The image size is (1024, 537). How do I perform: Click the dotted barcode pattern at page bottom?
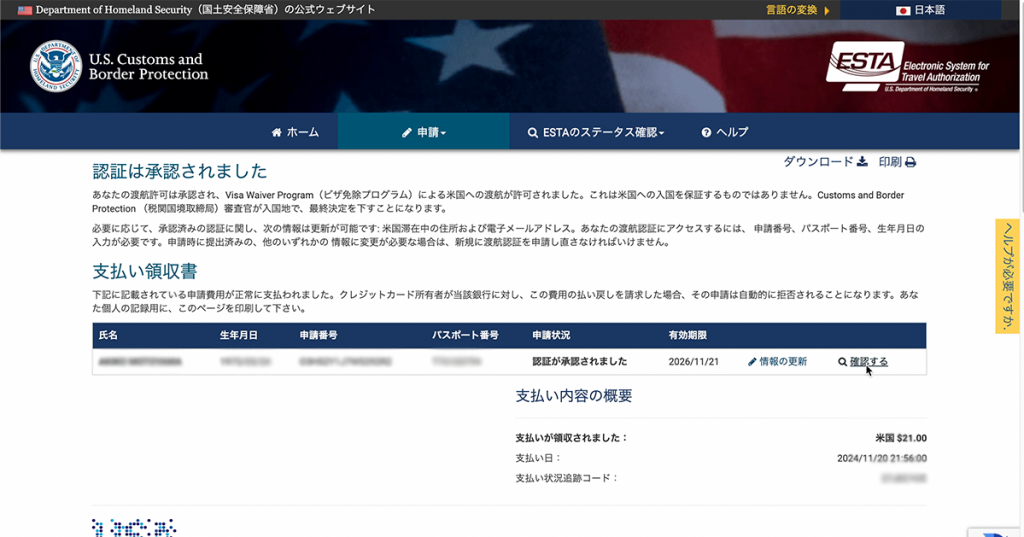click(133, 527)
